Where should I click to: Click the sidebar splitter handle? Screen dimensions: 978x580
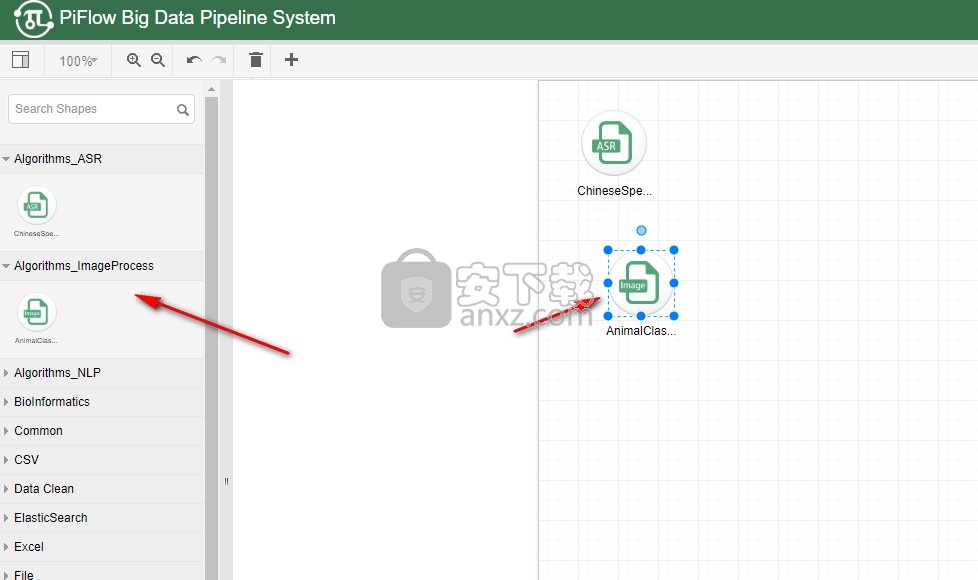(x=226, y=481)
